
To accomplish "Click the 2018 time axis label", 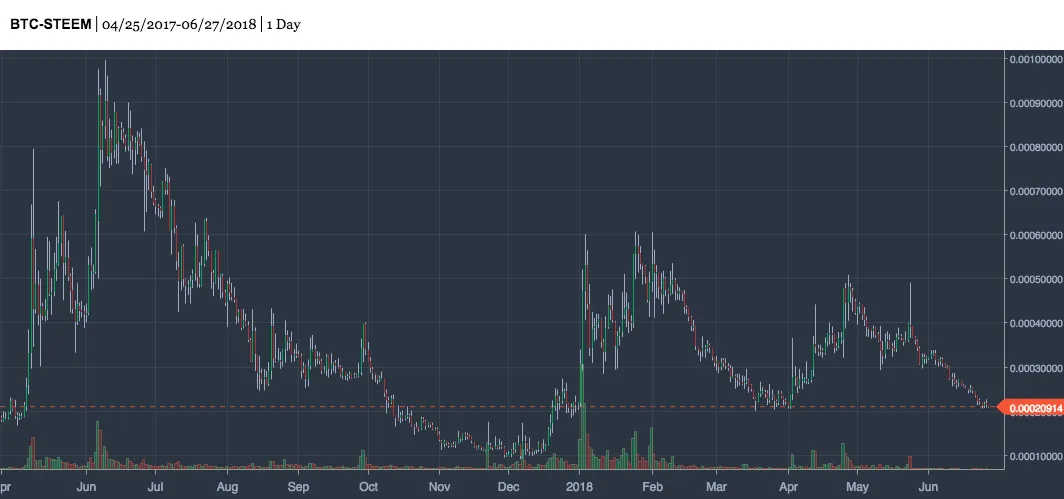I will click(x=580, y=487).
